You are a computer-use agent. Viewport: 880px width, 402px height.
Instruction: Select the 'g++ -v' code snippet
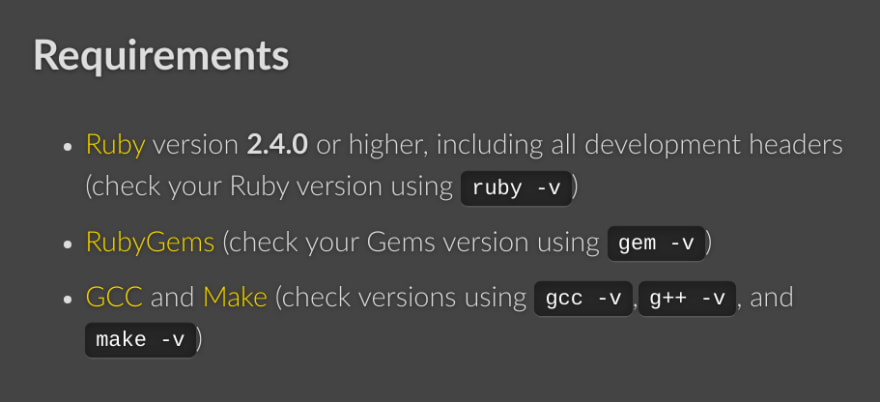[687, 298]
